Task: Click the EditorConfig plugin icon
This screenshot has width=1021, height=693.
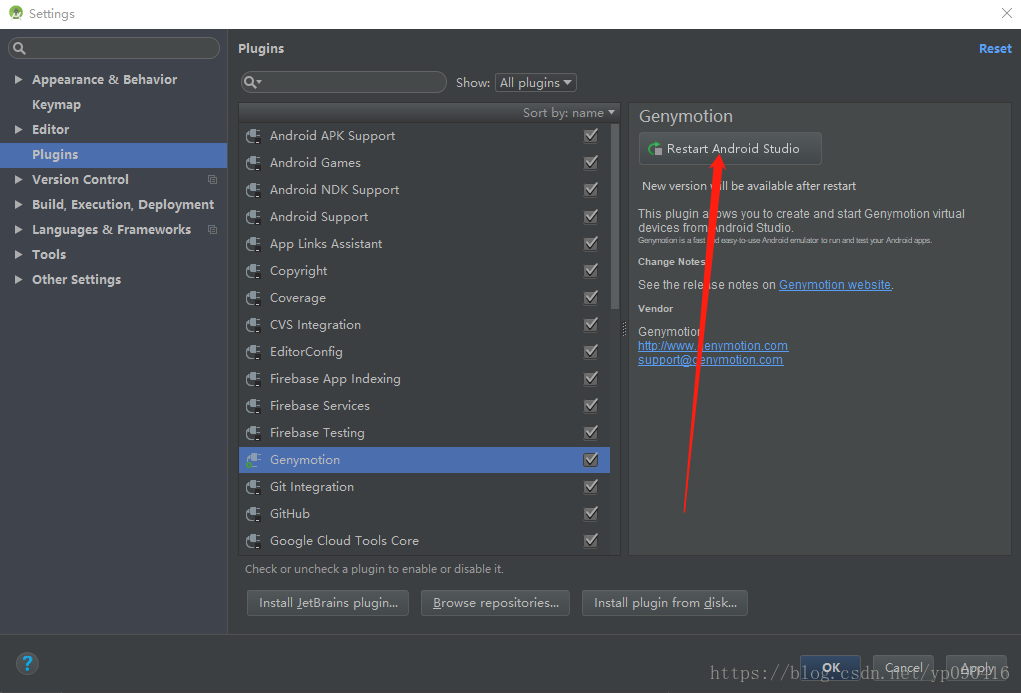Action: (253, 352)
